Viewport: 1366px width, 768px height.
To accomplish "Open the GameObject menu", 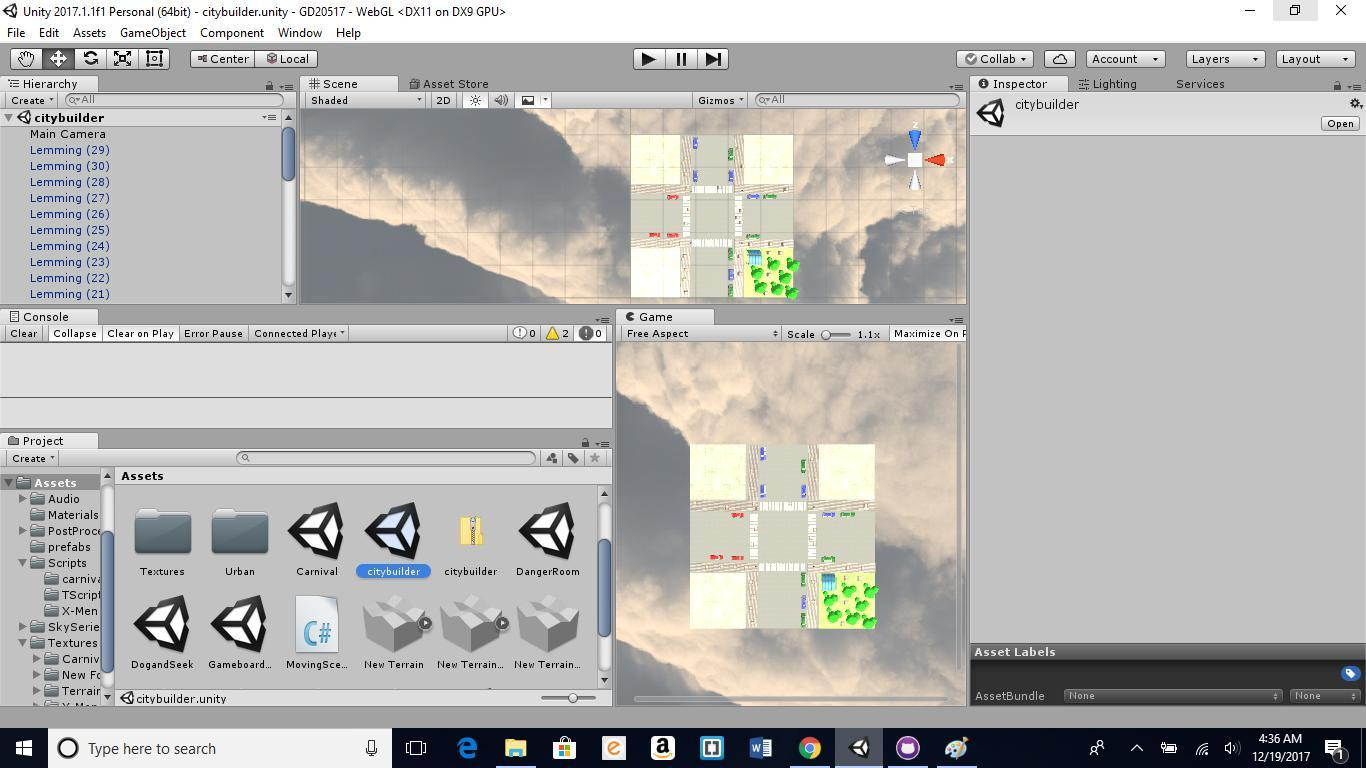I will click(153, 33).
